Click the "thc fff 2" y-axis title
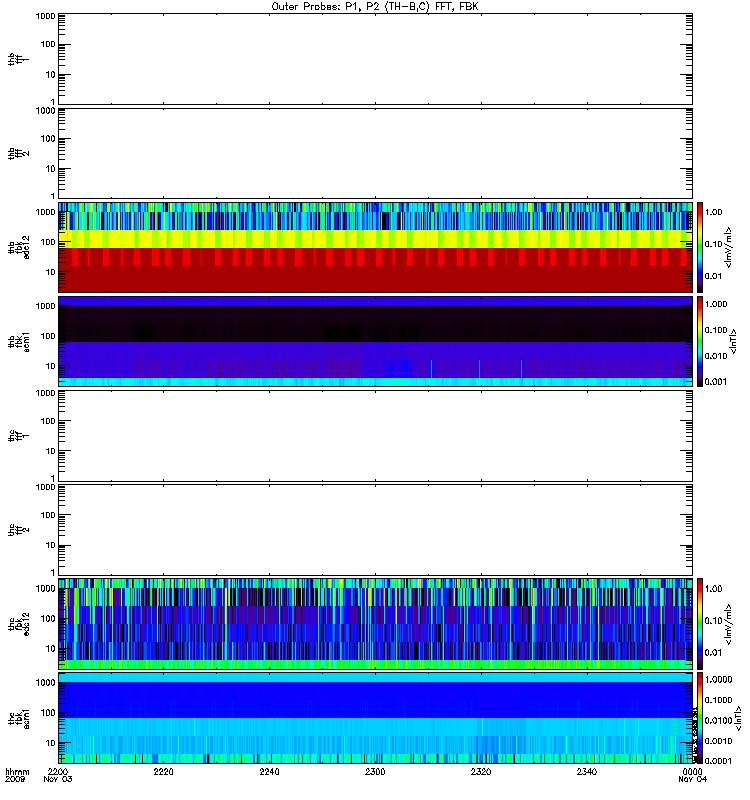 click(19, 530)
